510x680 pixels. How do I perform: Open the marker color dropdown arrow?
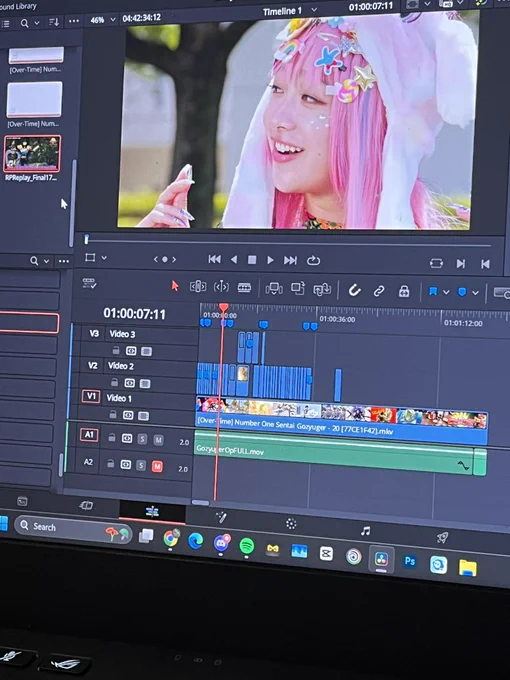click(475, 293)
